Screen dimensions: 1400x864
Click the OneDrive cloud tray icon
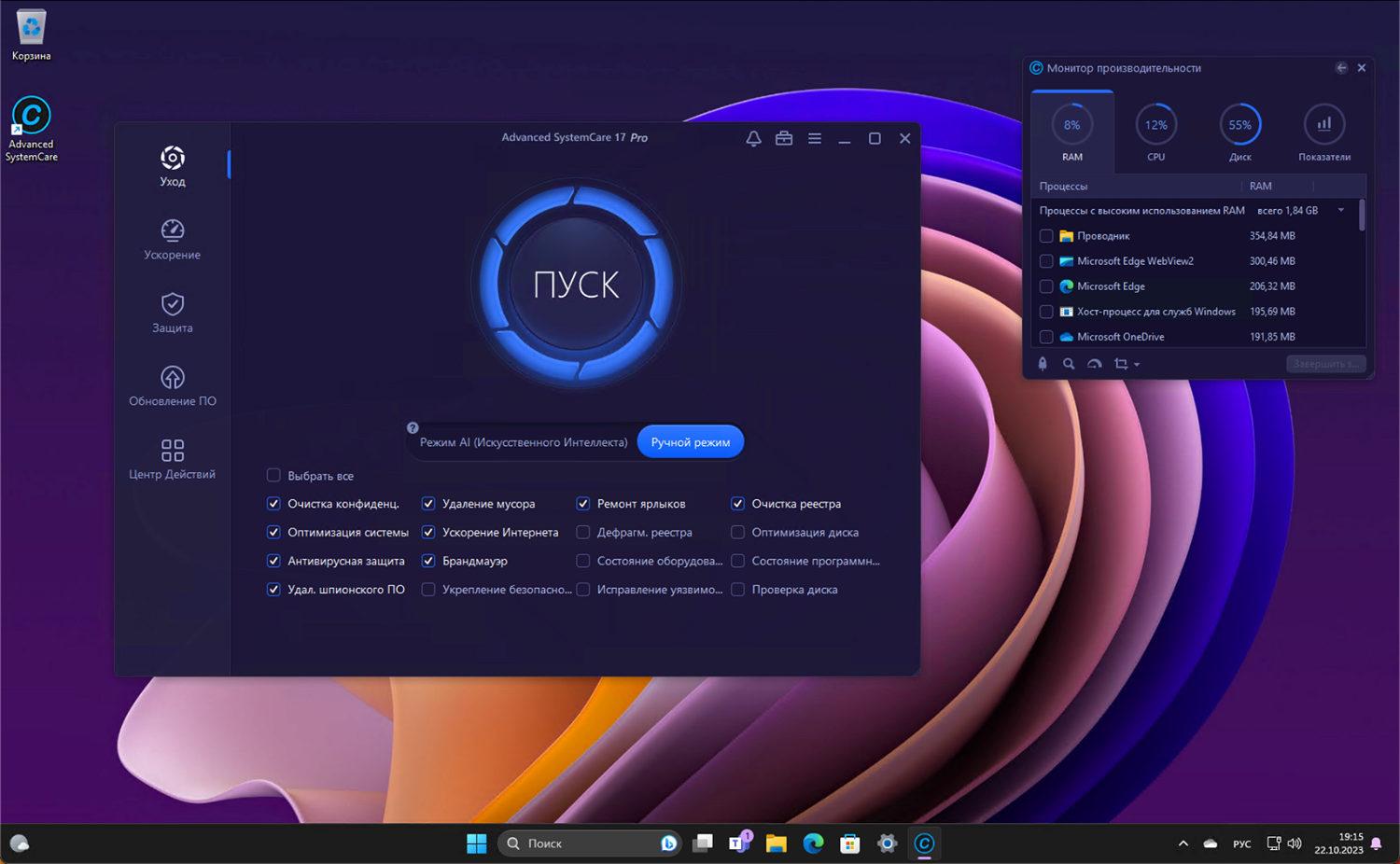point(1211,843)
